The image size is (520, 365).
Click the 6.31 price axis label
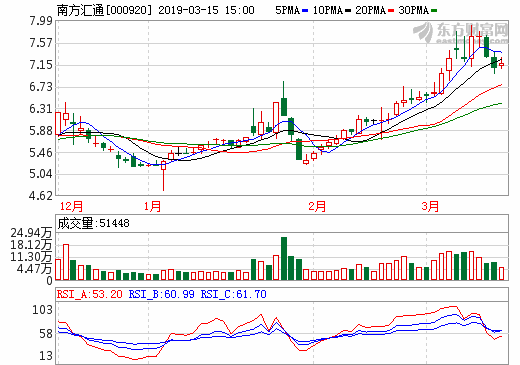[x=41, y=109]
